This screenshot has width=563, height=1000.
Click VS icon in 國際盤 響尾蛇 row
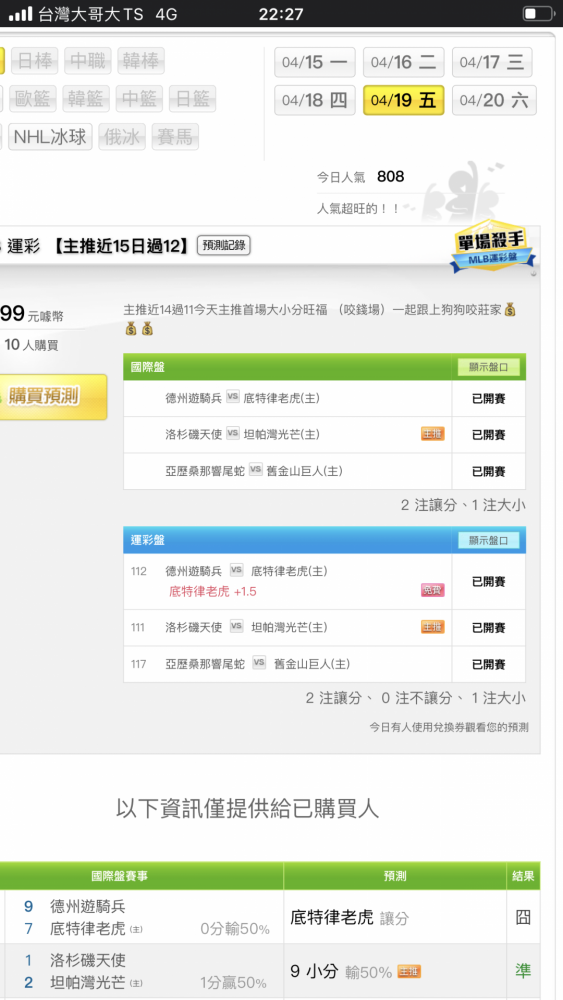256,469
